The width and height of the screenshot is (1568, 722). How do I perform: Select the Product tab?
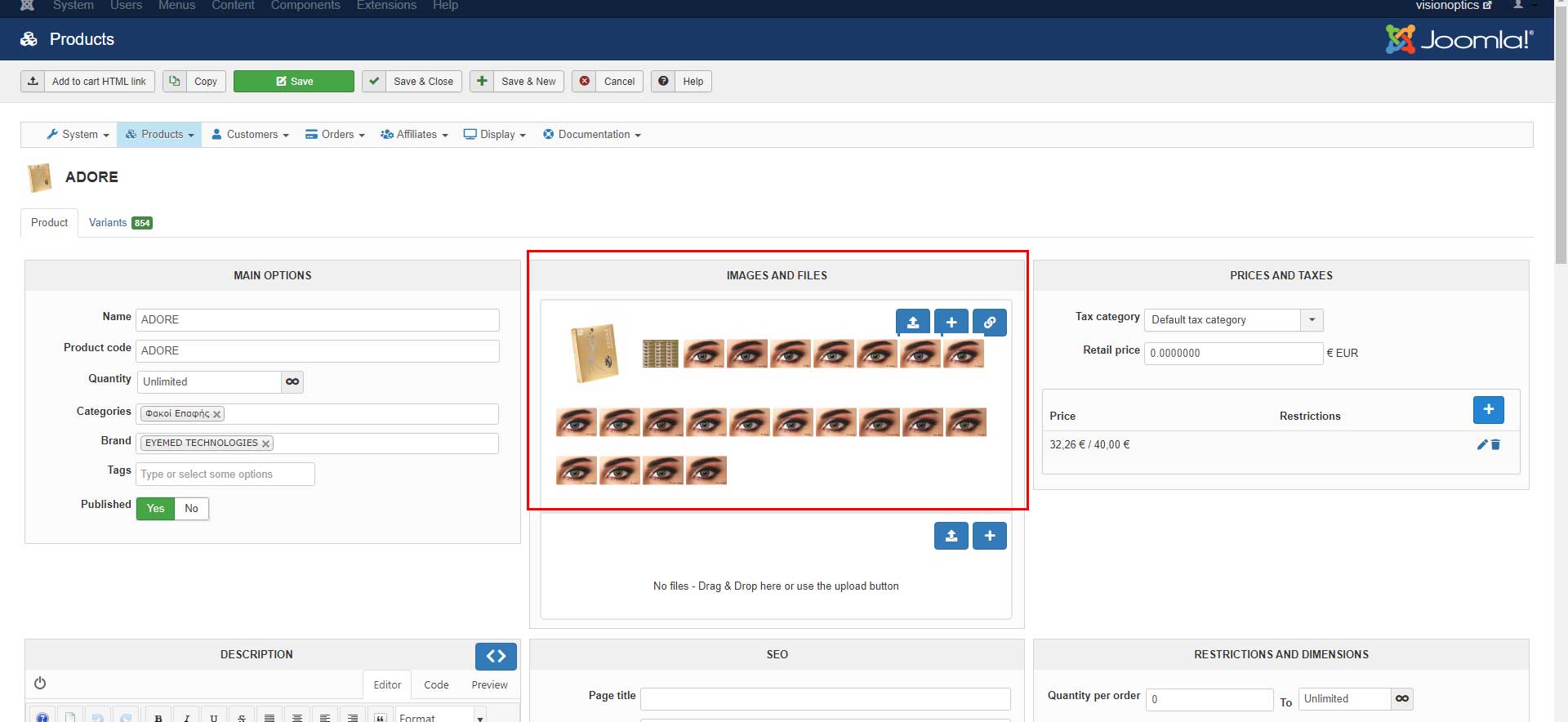[x=49, y=223]
